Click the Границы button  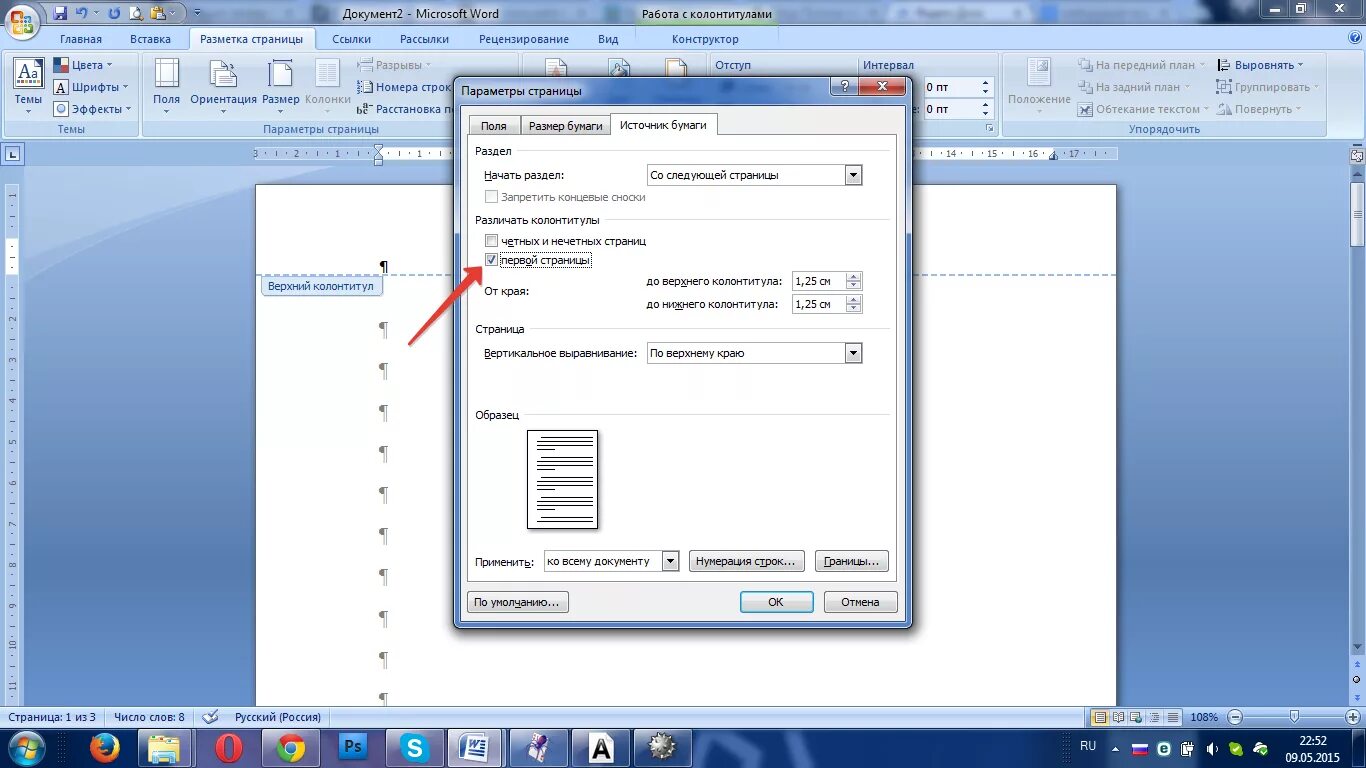[852, 561]
